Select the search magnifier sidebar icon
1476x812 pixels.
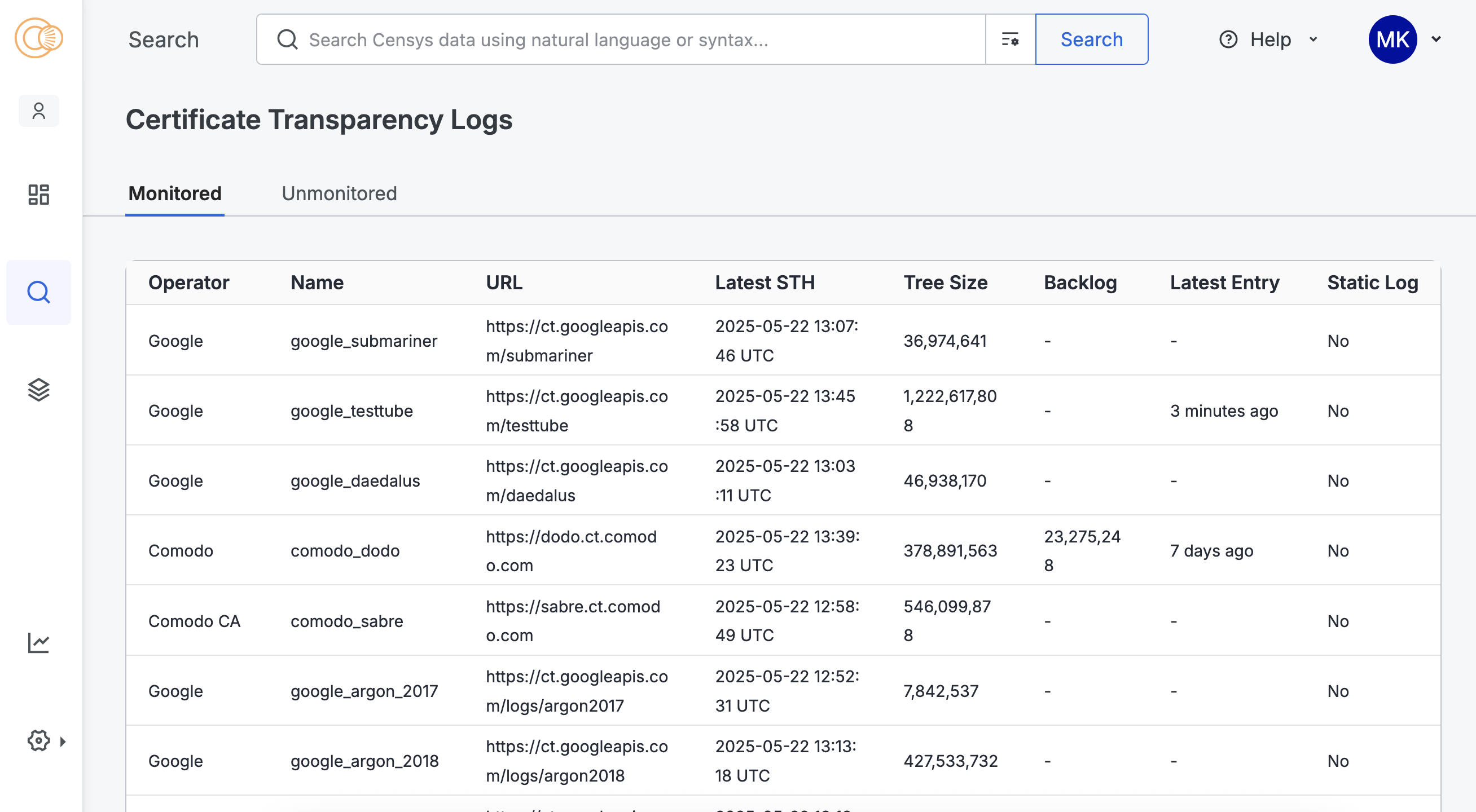(39, 293)
